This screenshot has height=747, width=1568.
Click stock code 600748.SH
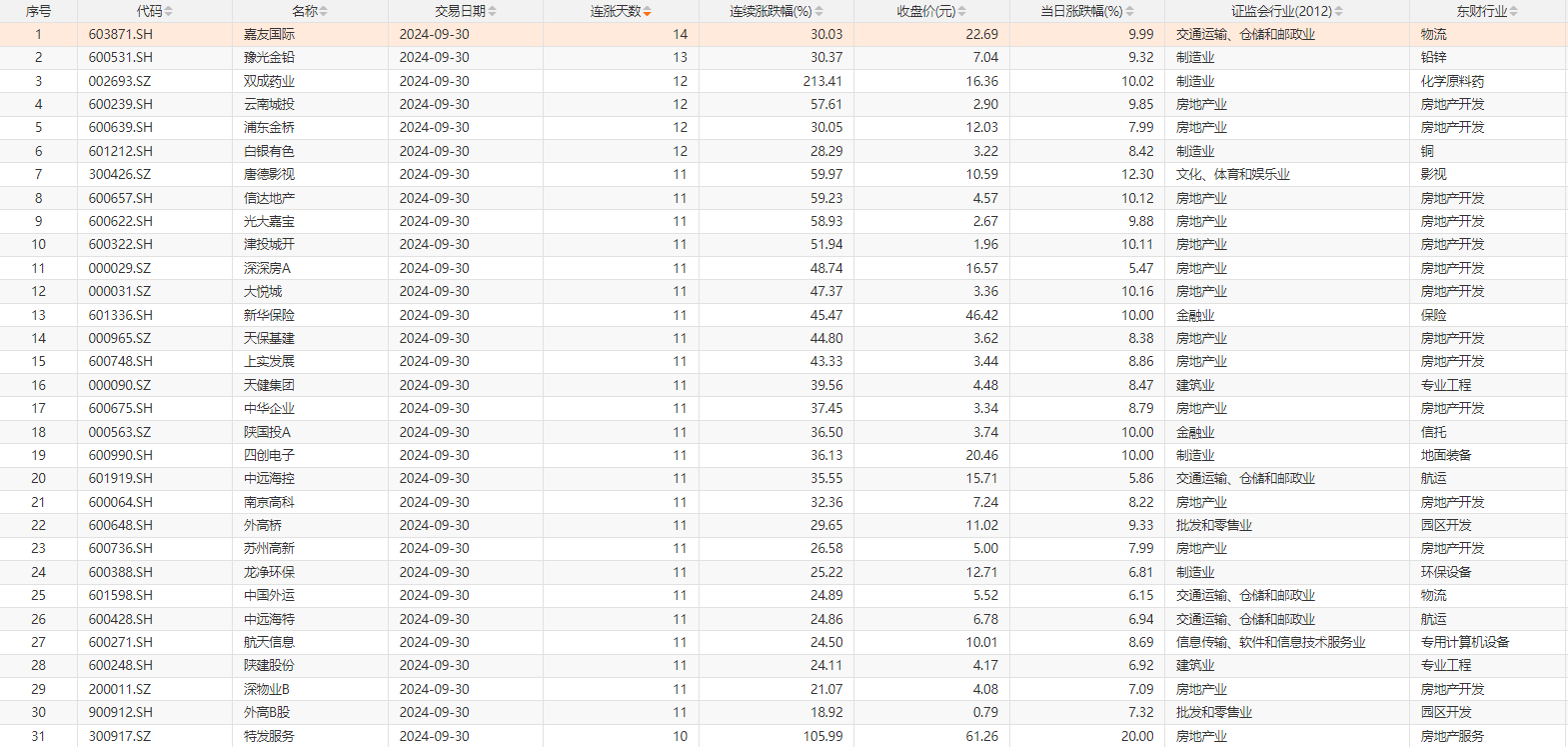(121, 361)
